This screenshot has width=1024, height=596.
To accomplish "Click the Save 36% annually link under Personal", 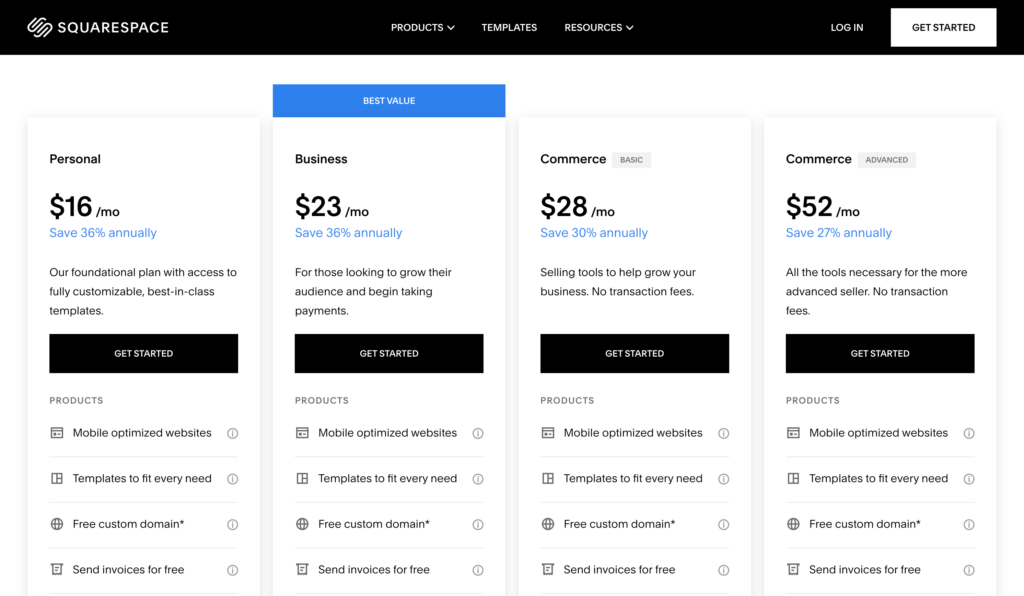I will point(103,232).
